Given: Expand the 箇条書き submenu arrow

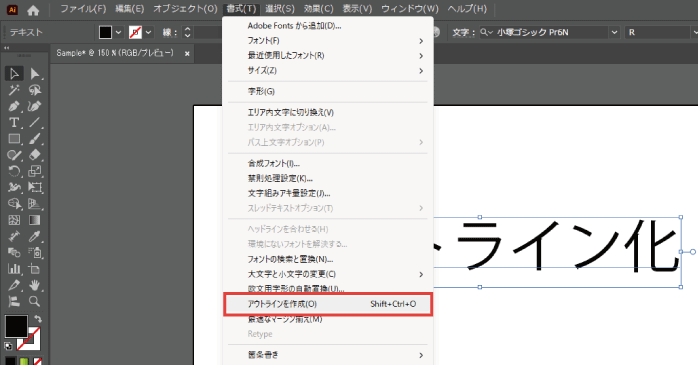Looking at the screenshot, I should pos(421,355).
